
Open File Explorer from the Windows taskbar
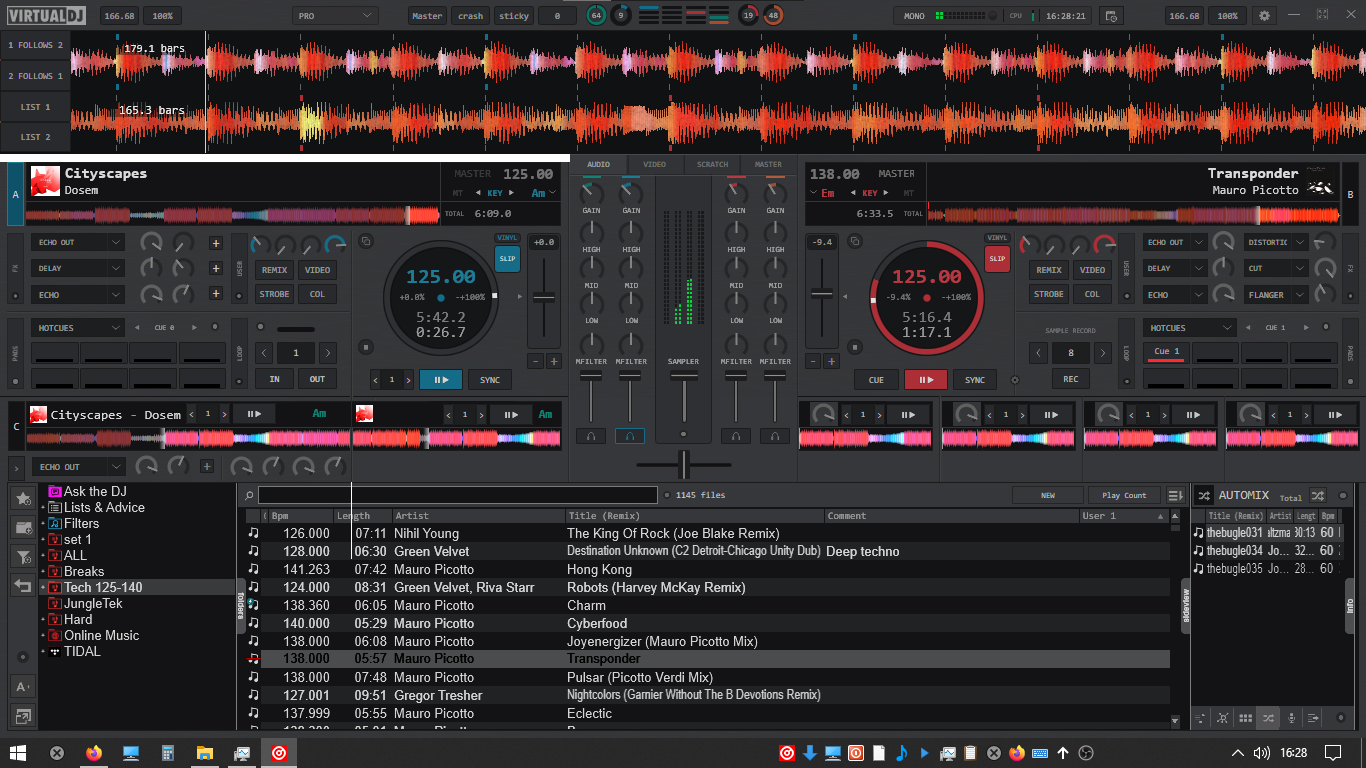click(205, 753)
